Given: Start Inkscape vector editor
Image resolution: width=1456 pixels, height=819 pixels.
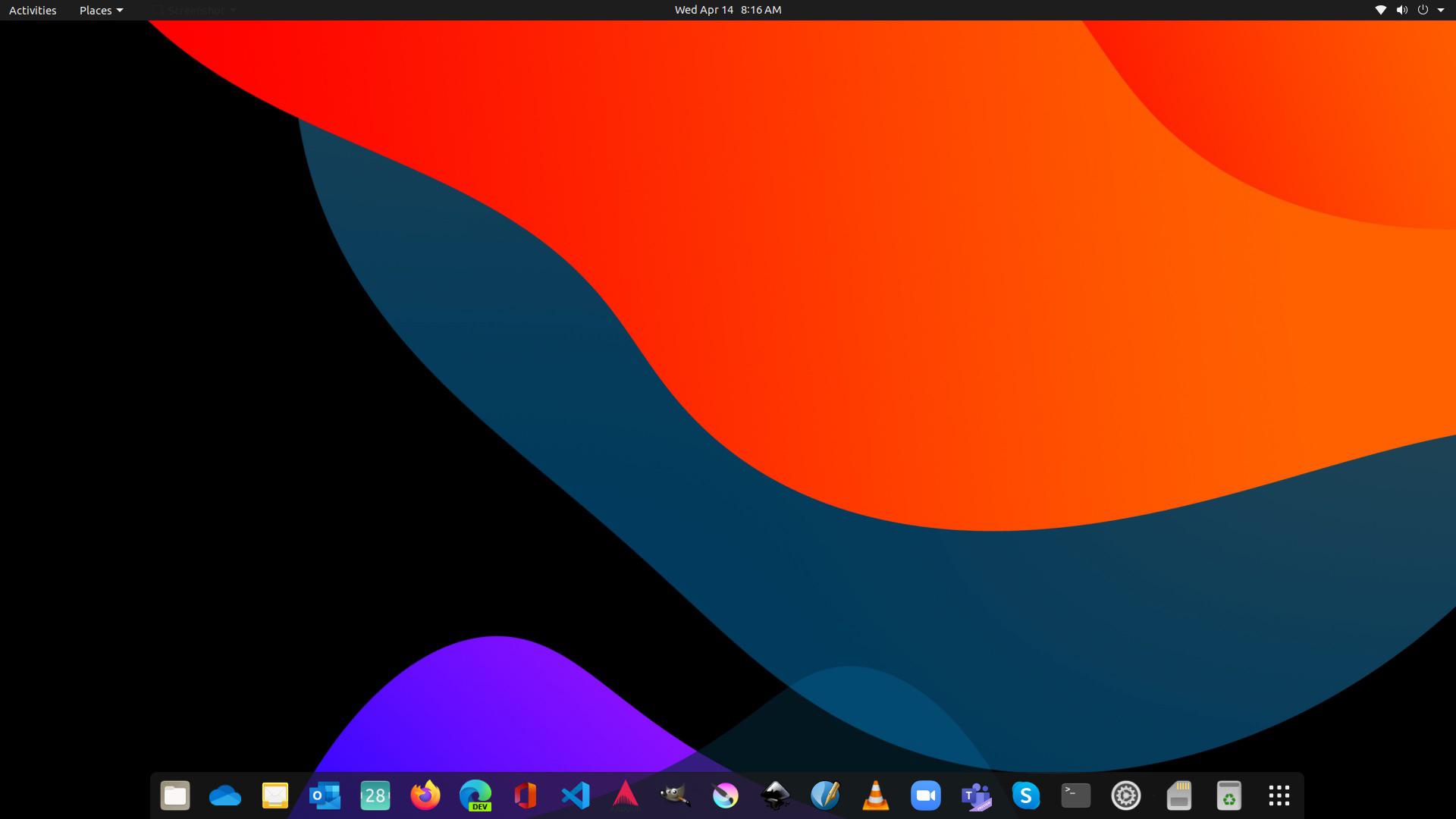Looking at the screenshot, I should point(776,795).
